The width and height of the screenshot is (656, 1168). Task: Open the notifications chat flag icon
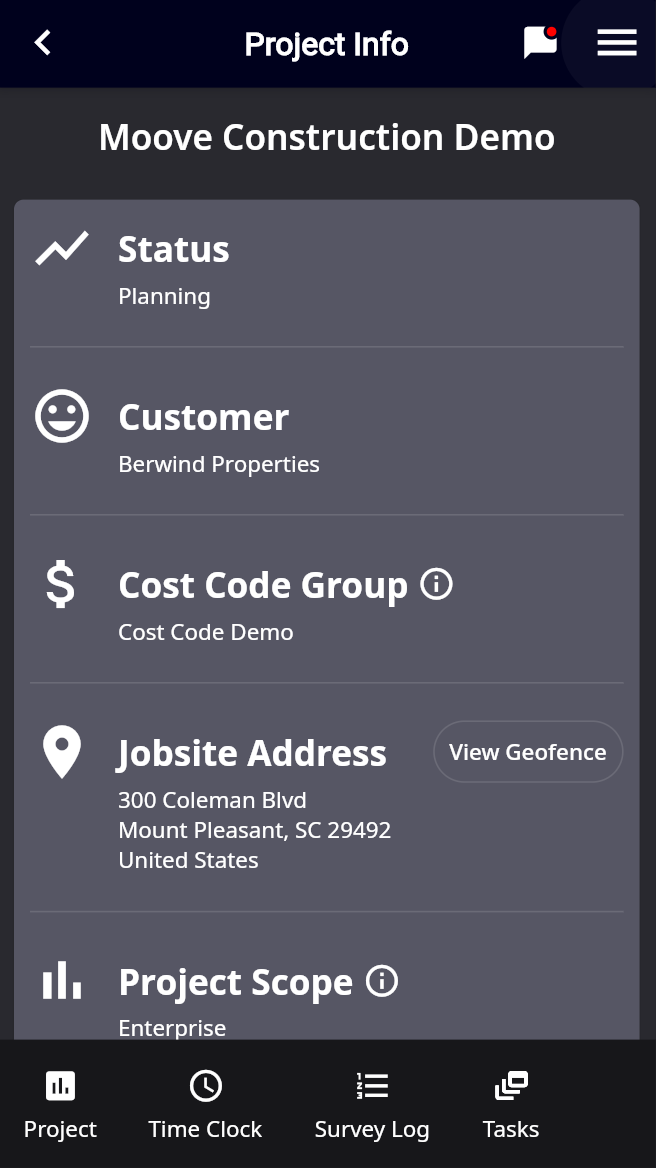[540, 43]
